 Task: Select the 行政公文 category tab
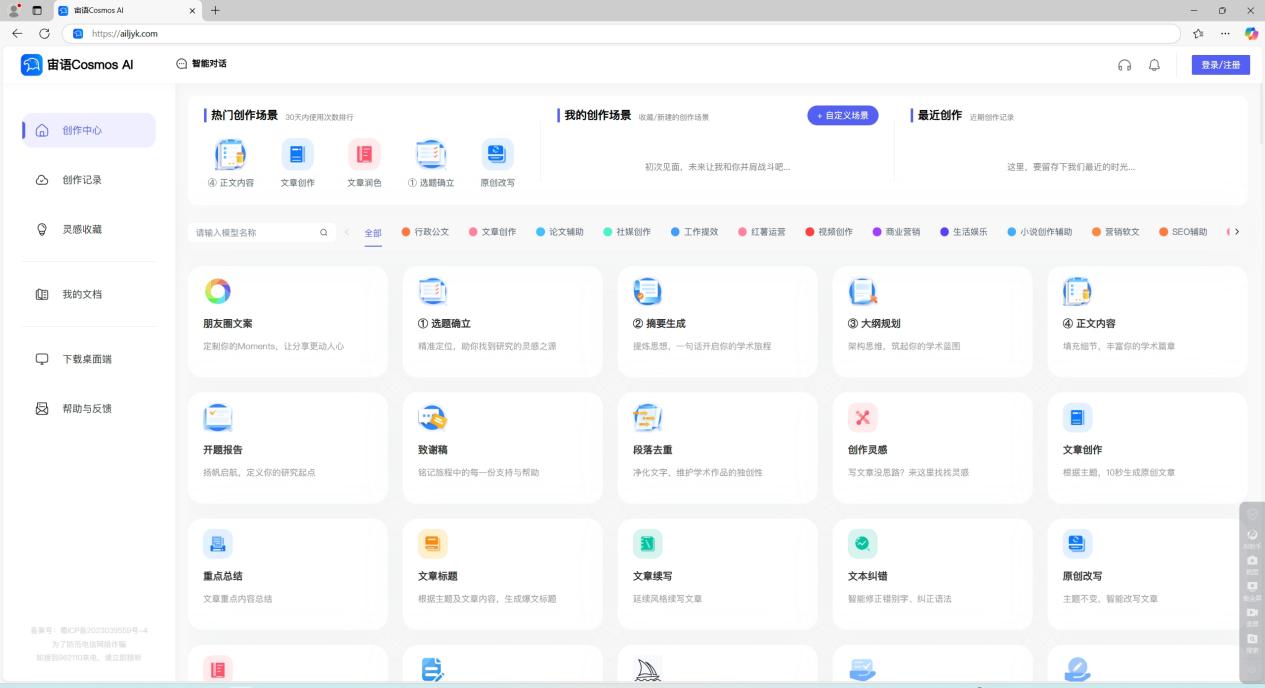click(x=426, y=232)
